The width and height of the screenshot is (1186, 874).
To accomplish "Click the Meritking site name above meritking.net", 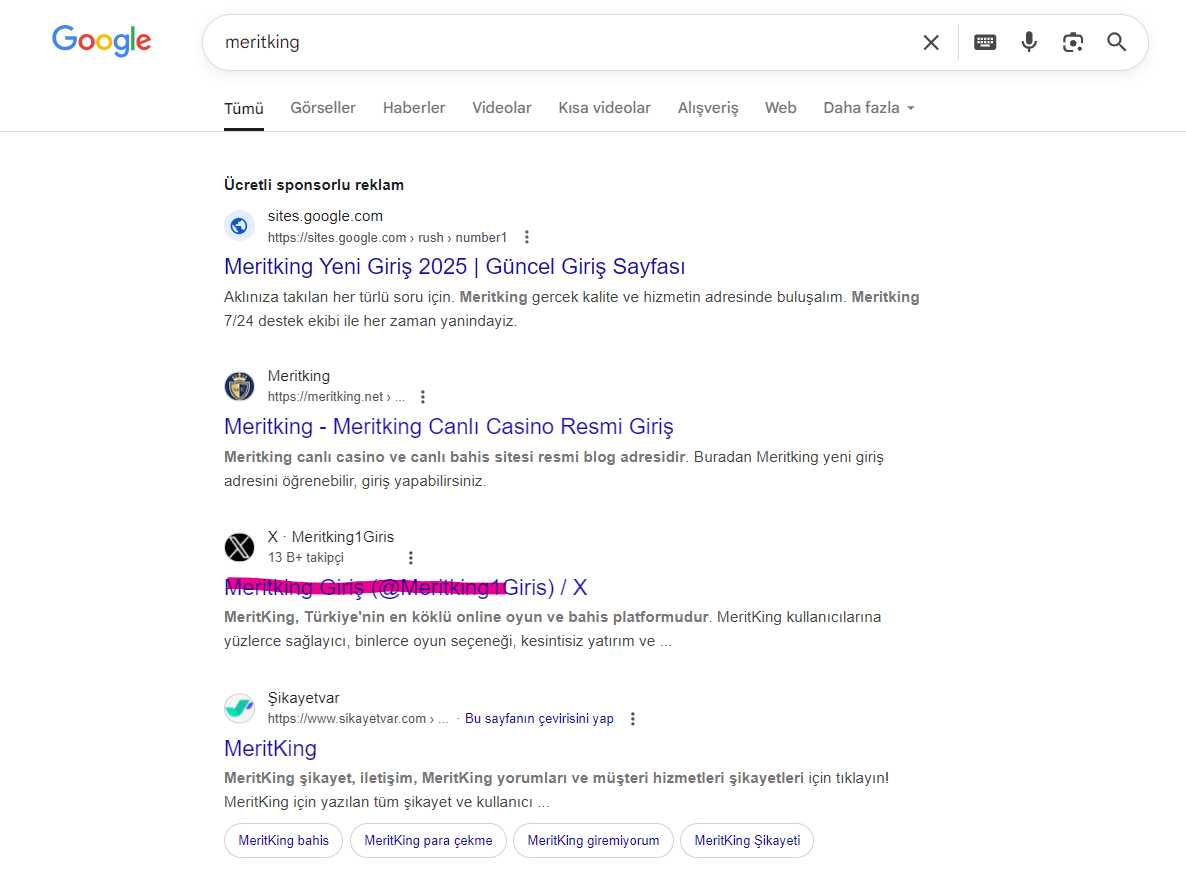I will point(299,376).
